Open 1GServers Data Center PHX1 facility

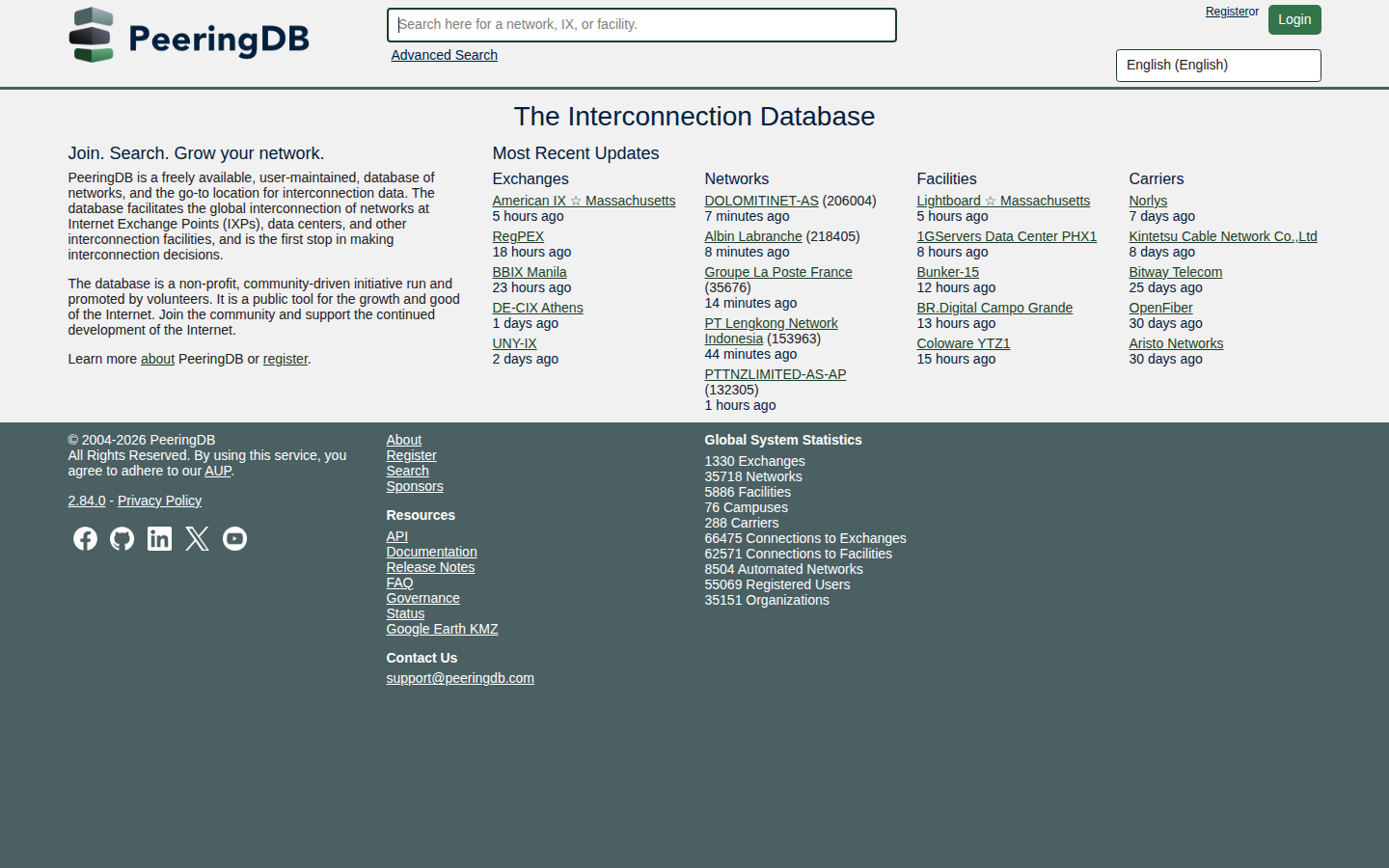tap(1006, 236)
